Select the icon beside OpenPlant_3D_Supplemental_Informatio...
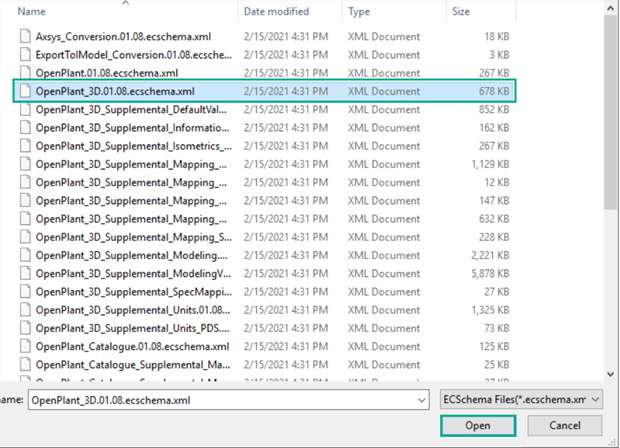This screenshot has height=448, width=620. (x=25, y=127)
